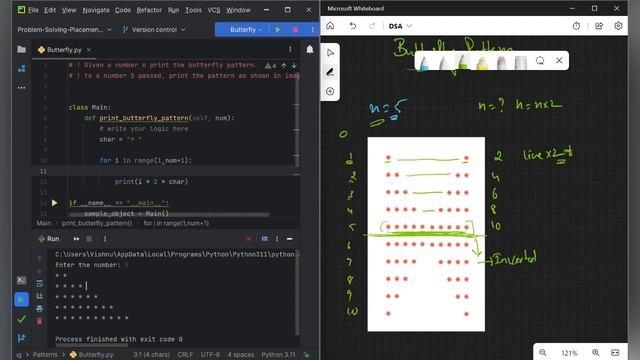
Task: Stop process in the Run panel toolbar
Action: 89,239
